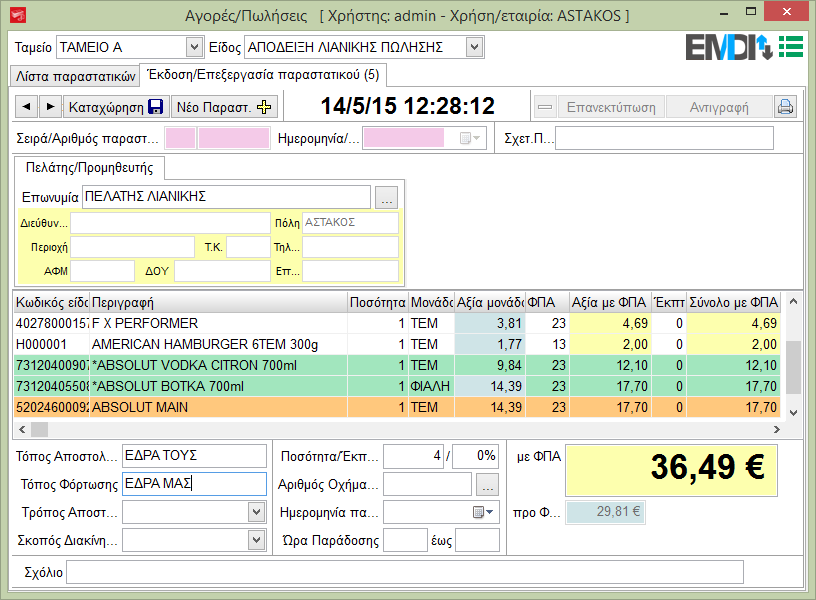Go to next document with right arrow
The image size is (816, 600).
[x=50, y=107]
